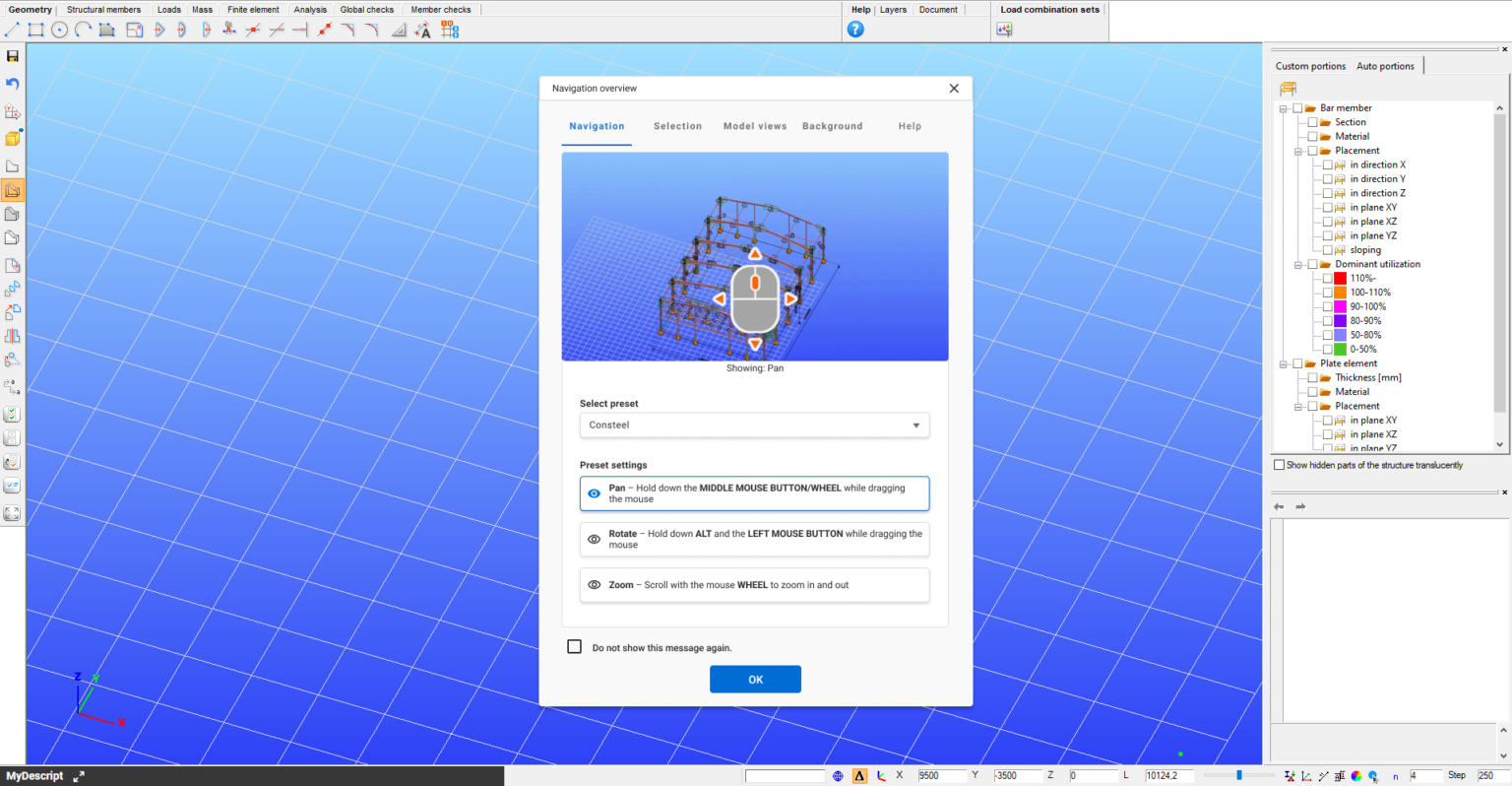Check the 'sloping' placement checkbox
This screenshot has height=786, width=1512.
[1328, 250]
